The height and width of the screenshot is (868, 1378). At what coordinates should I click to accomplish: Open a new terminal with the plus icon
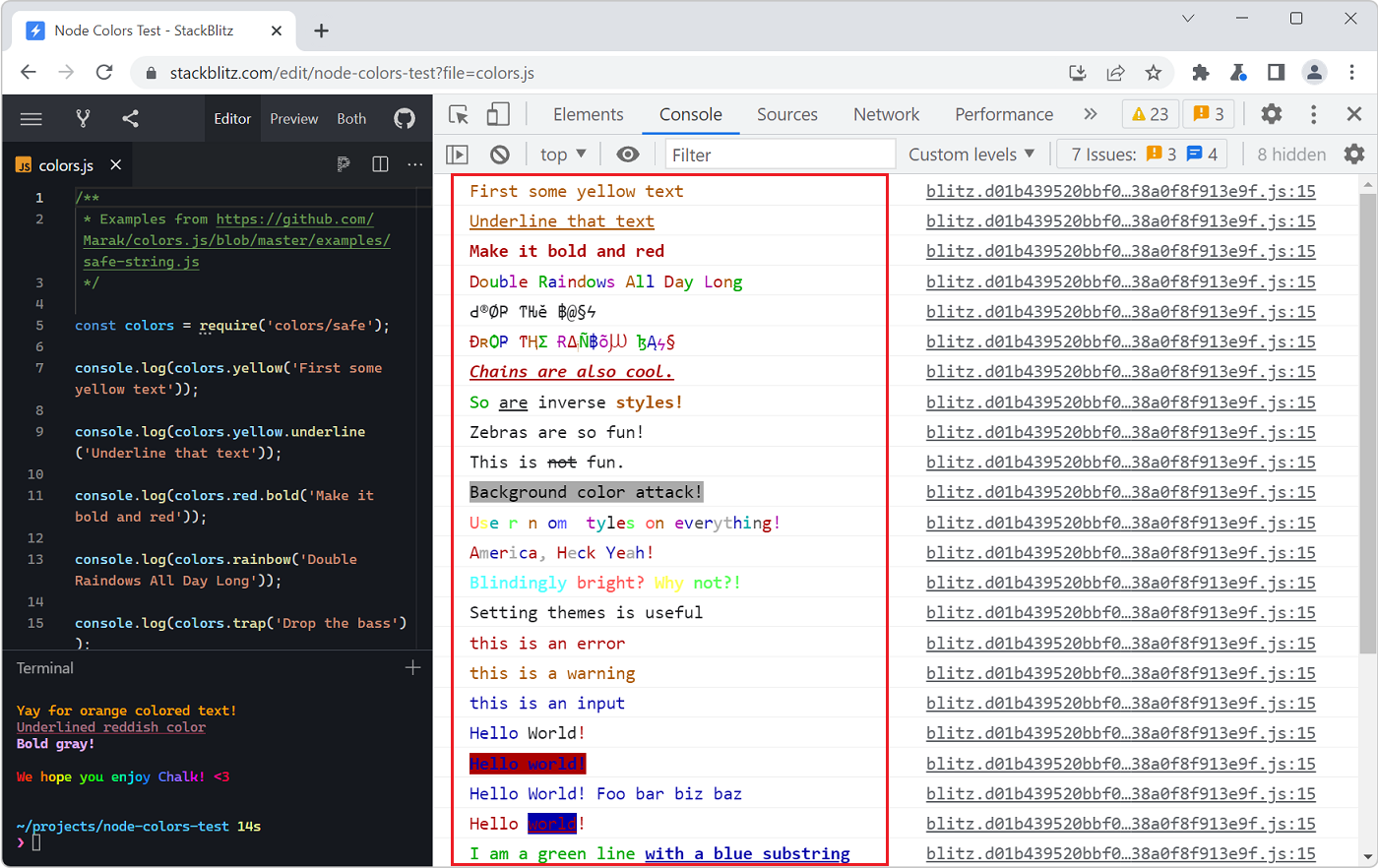412,667
